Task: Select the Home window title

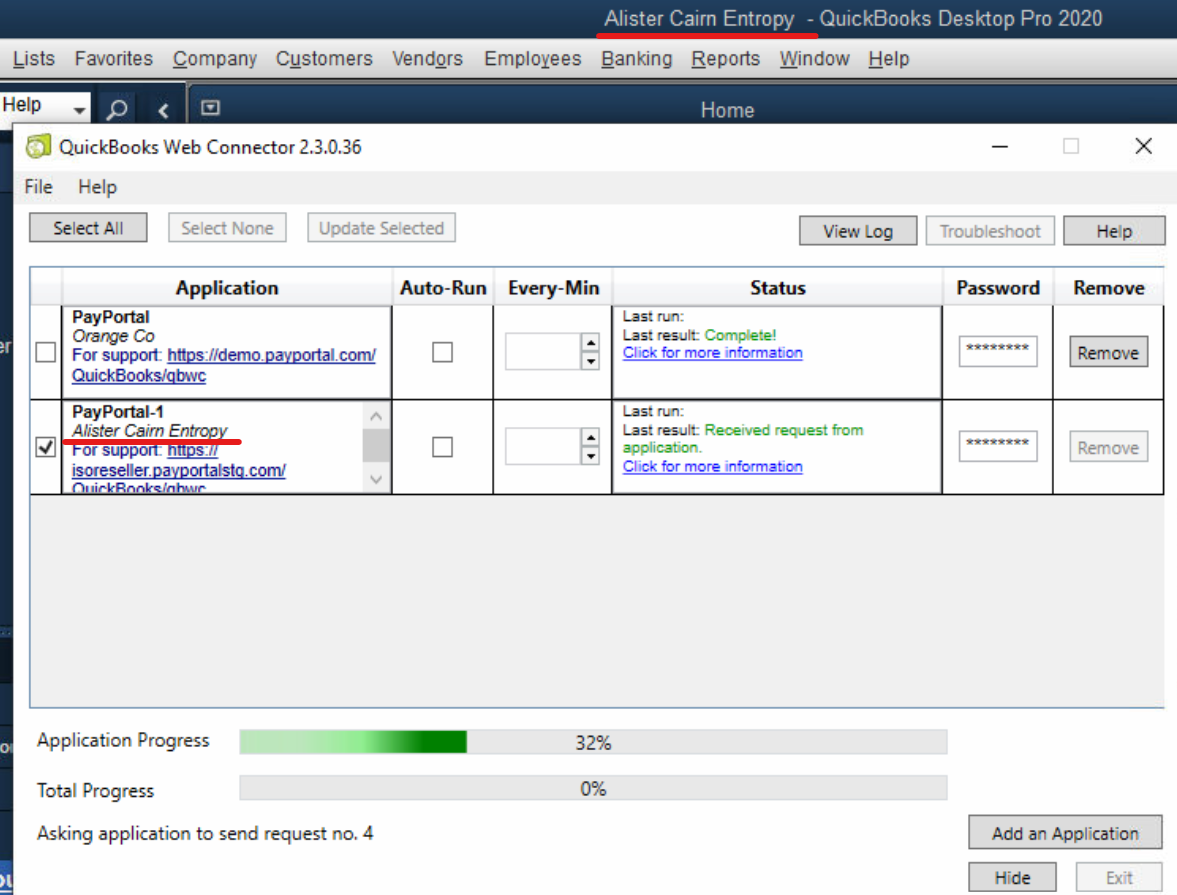Action: pos(727,110)
